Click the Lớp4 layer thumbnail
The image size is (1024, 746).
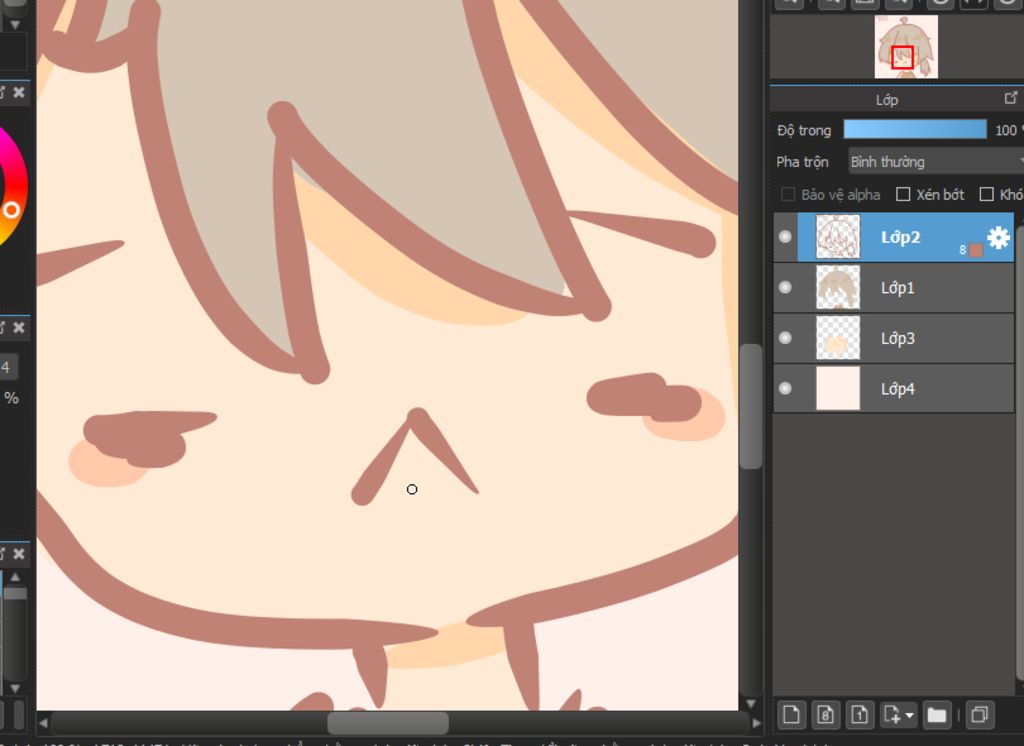(838, 388)
